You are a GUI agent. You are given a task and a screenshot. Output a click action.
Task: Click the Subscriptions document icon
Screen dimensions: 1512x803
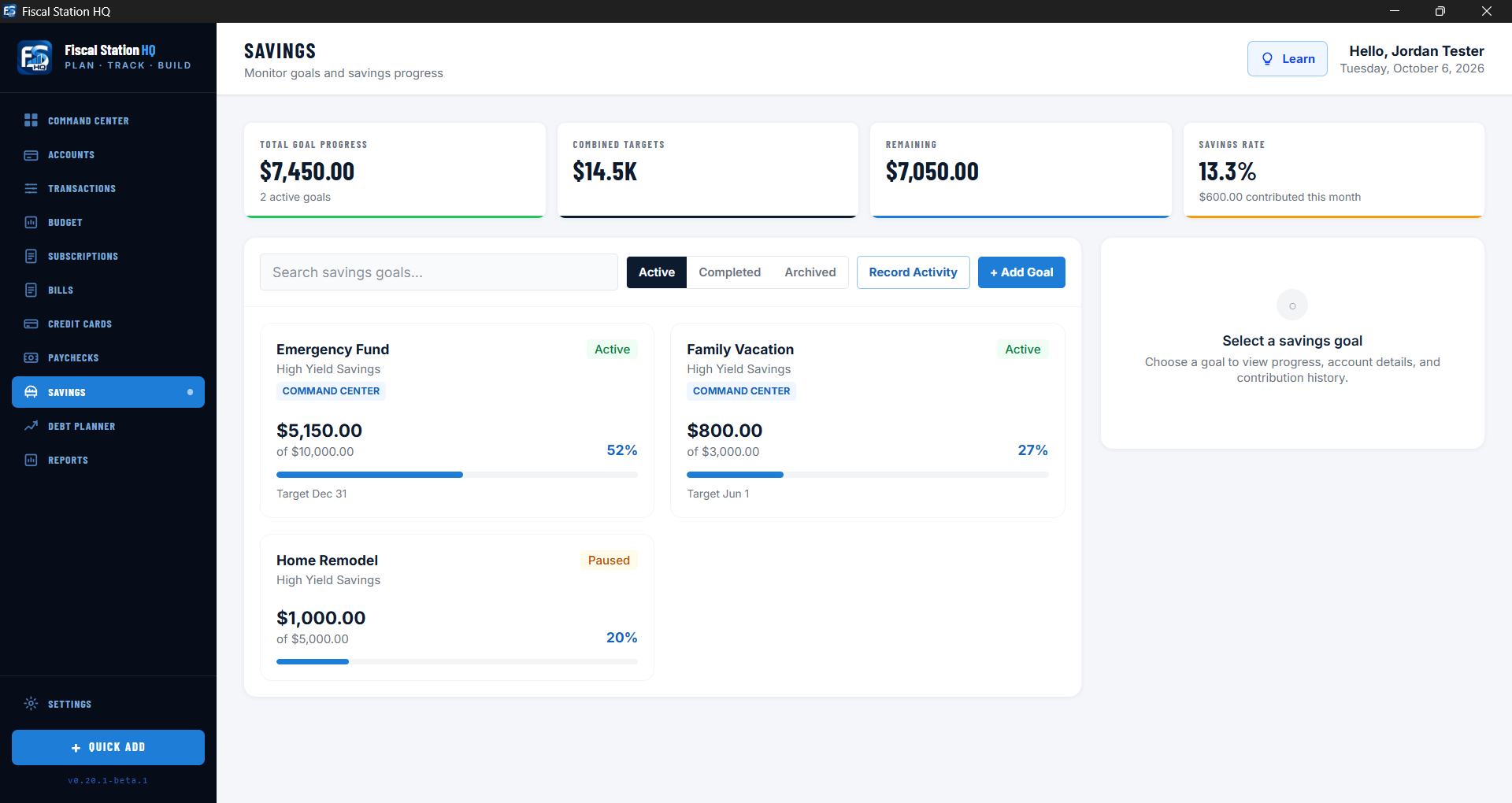(x=31, y=257)
